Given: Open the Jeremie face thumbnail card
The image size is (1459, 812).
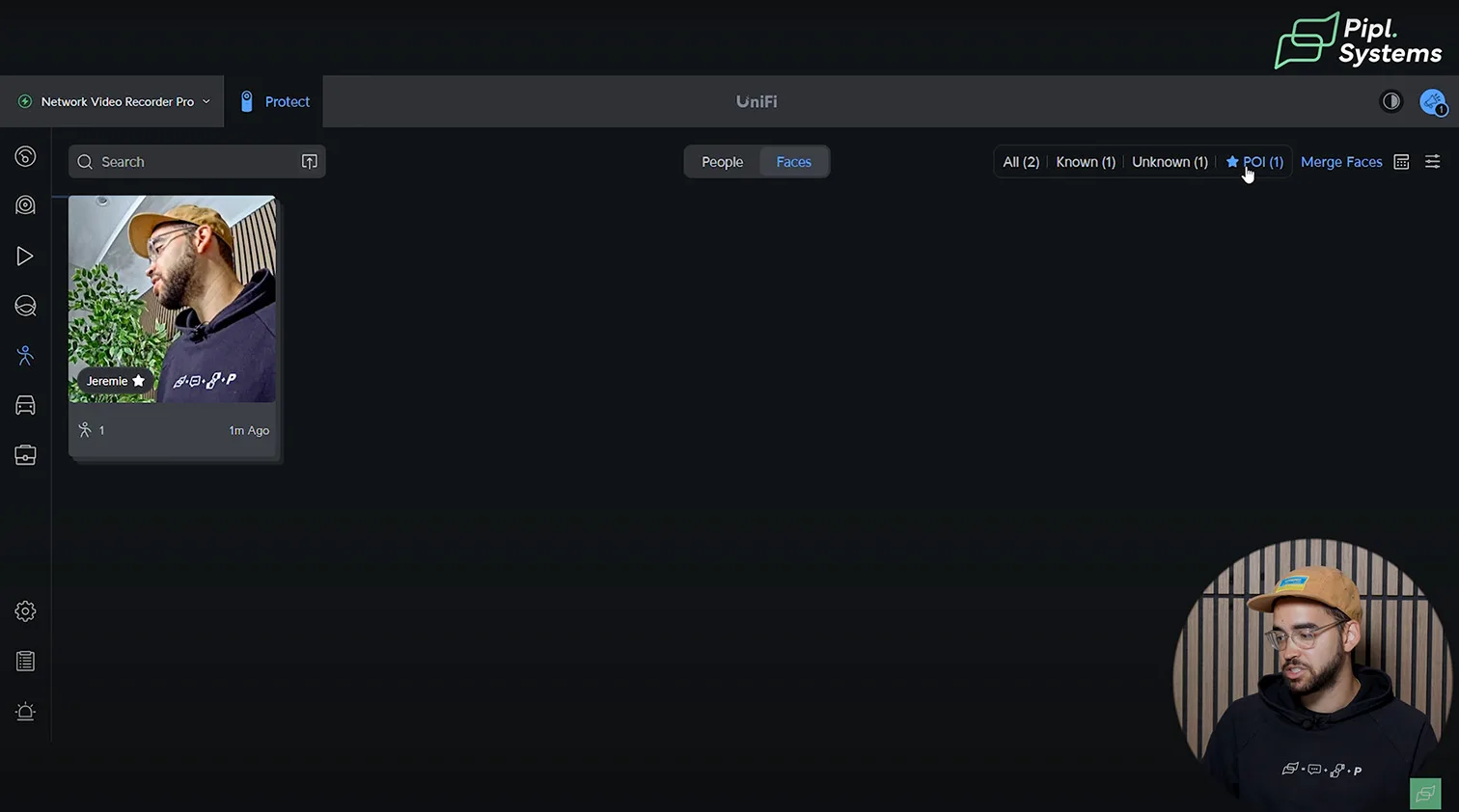Looking at the screenshot, I should coord(172,299).
